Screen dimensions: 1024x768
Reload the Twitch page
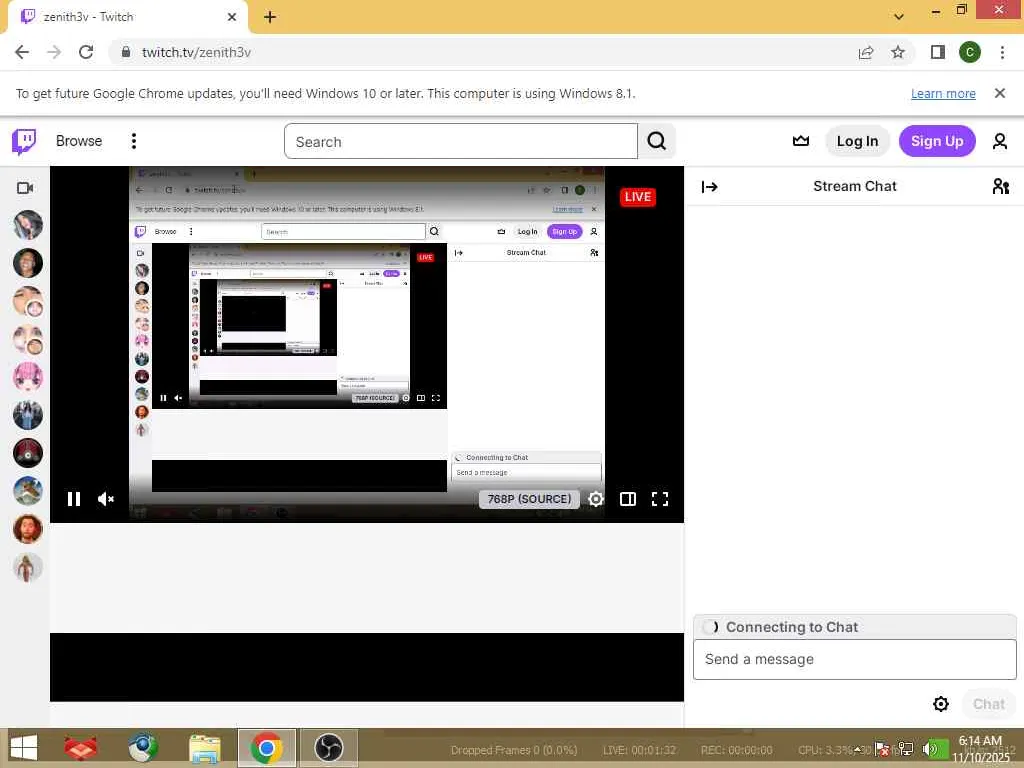point(86,52)
